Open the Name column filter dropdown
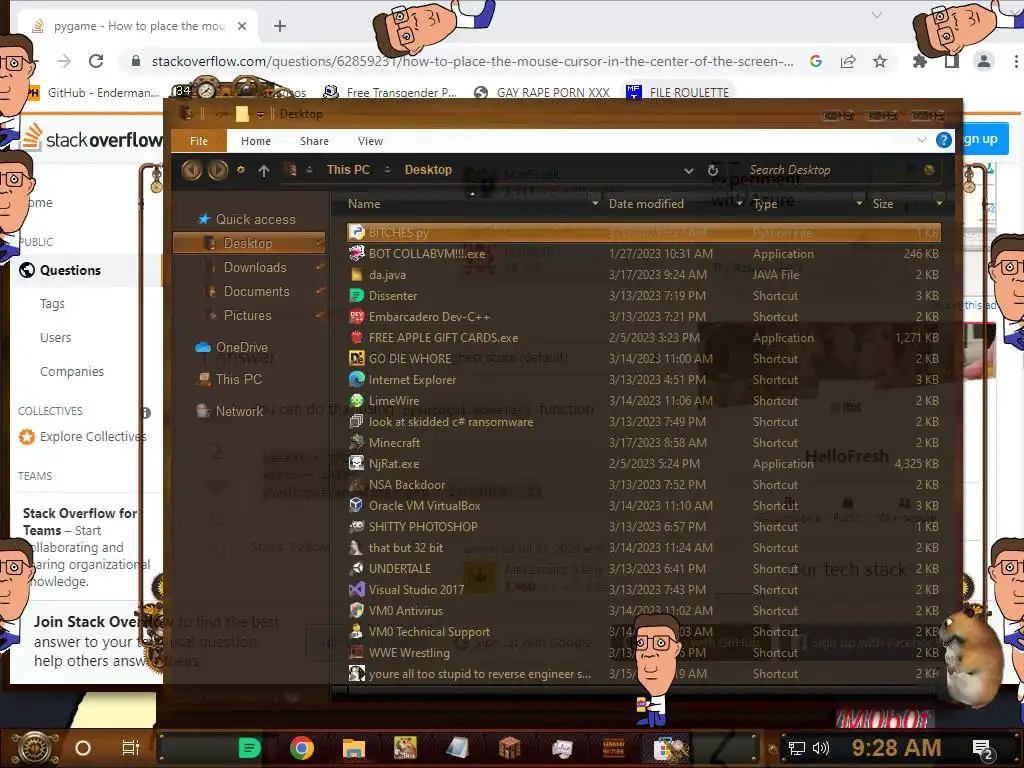The image size is (1024, 768). [x=595, y=204]
